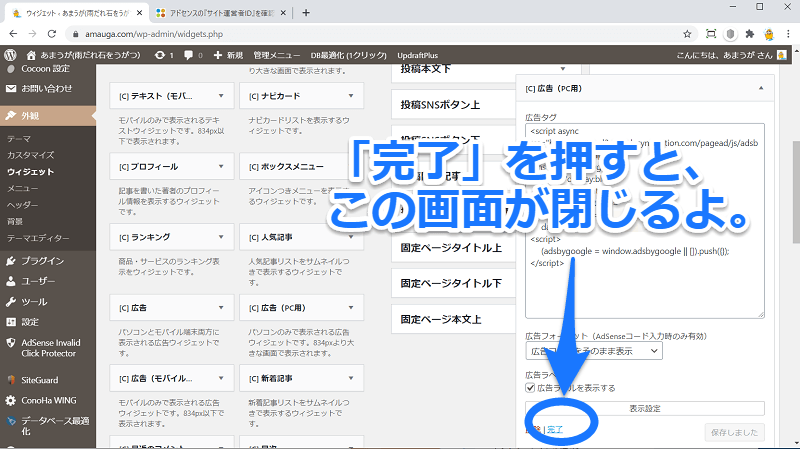Expand the [C] ランキング widget arrow
Screen dimensions: 800x449
pyautogui.click(x=220, y=236)
